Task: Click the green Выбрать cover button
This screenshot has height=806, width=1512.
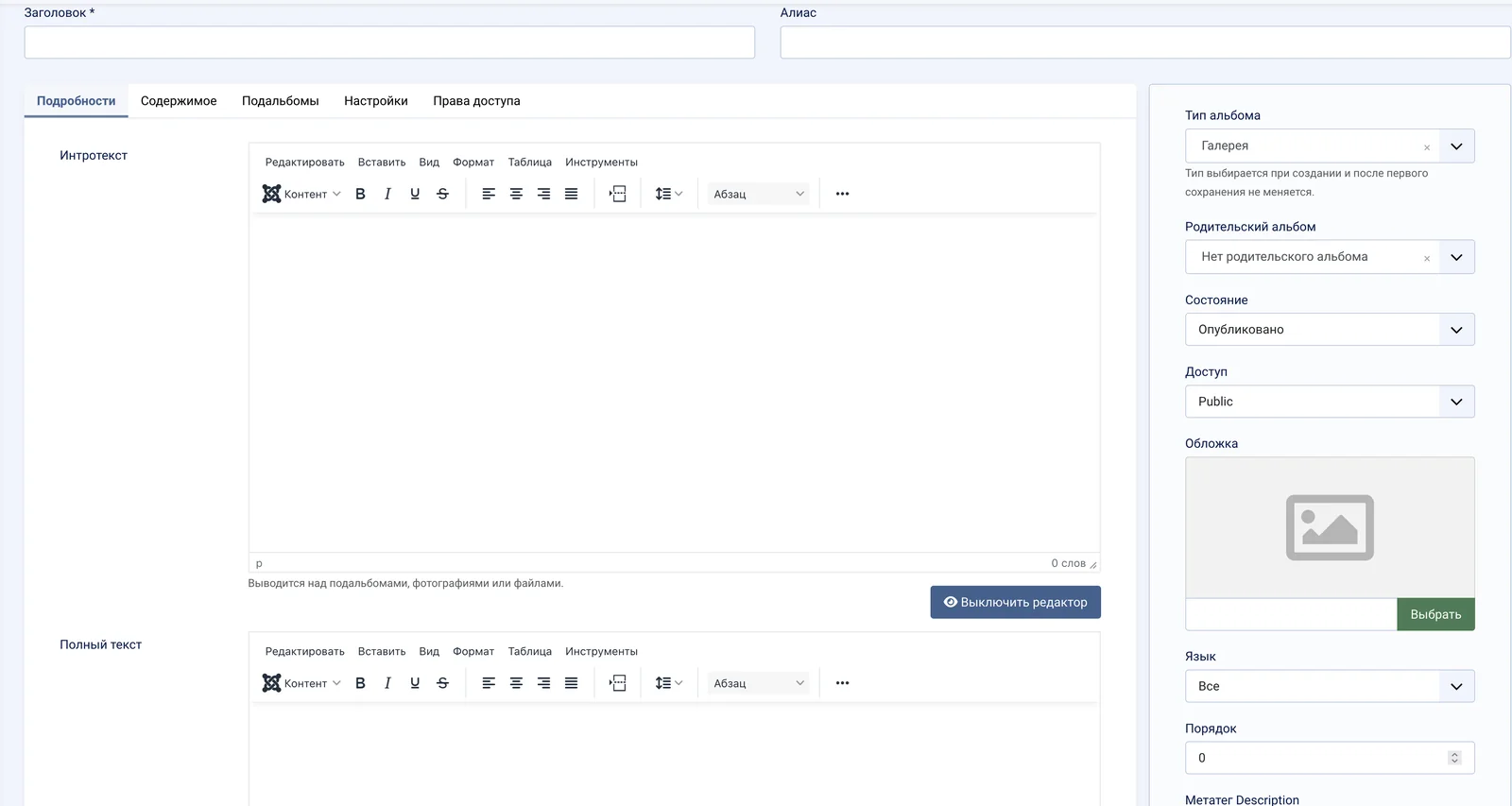Action: [1435, 614]
